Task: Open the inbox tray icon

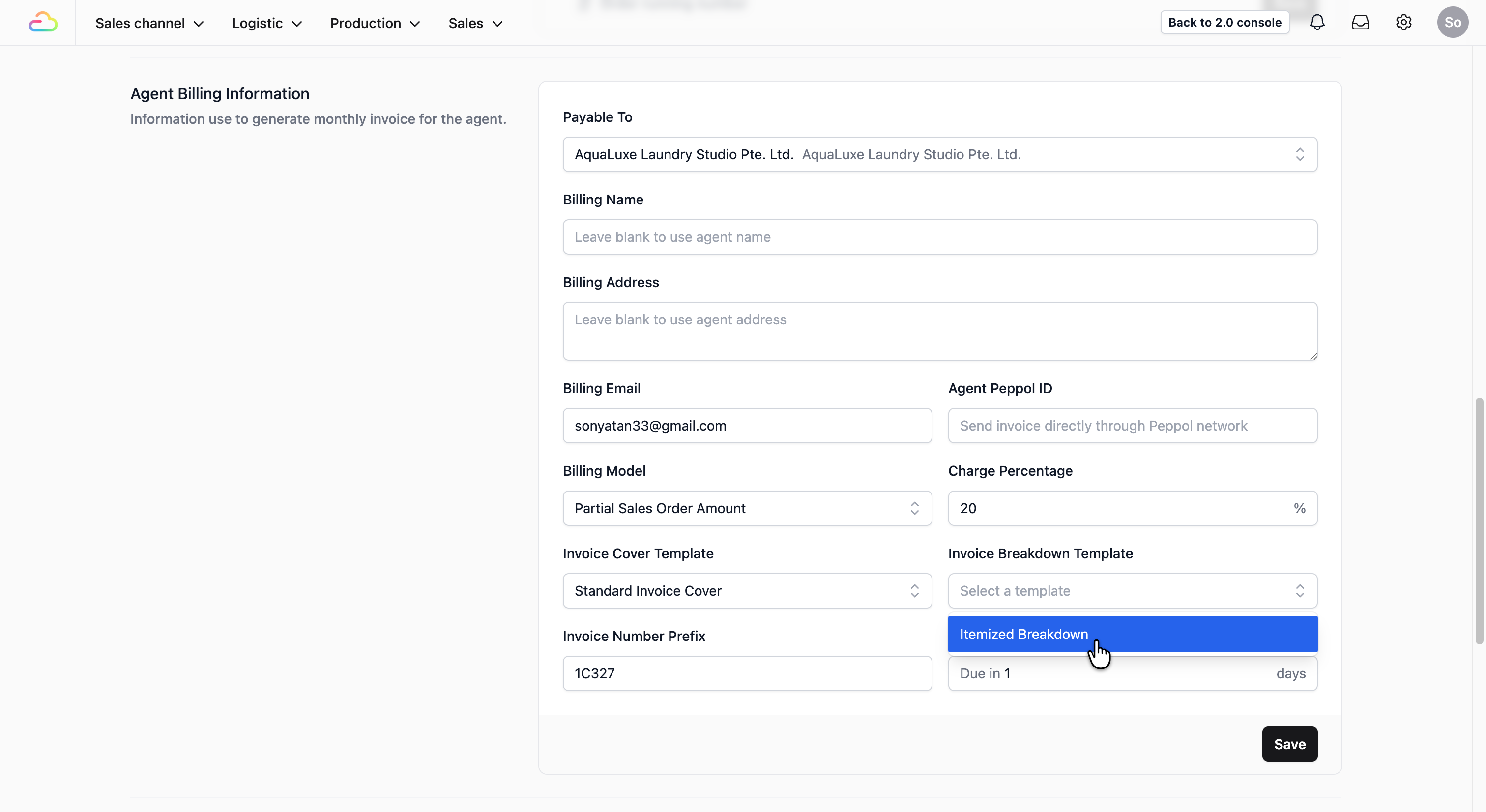Action: coord(1360,23)
